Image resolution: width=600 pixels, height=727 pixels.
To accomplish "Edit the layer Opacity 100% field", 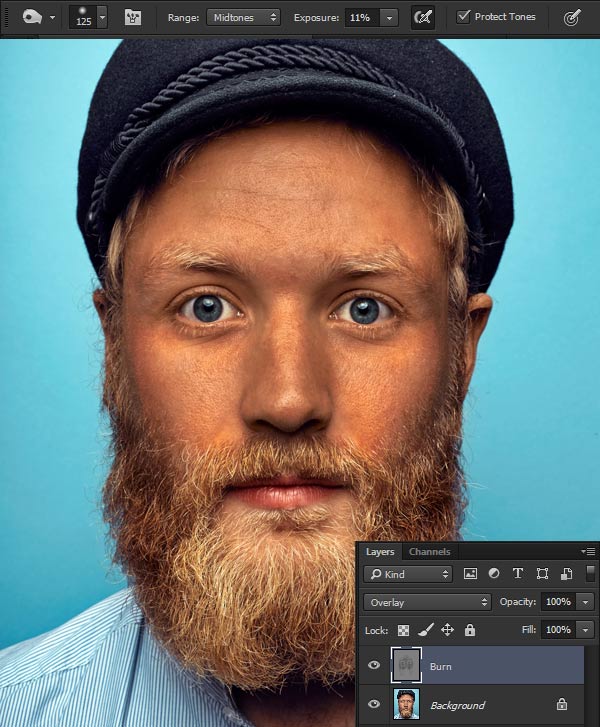I will point(559,602).
